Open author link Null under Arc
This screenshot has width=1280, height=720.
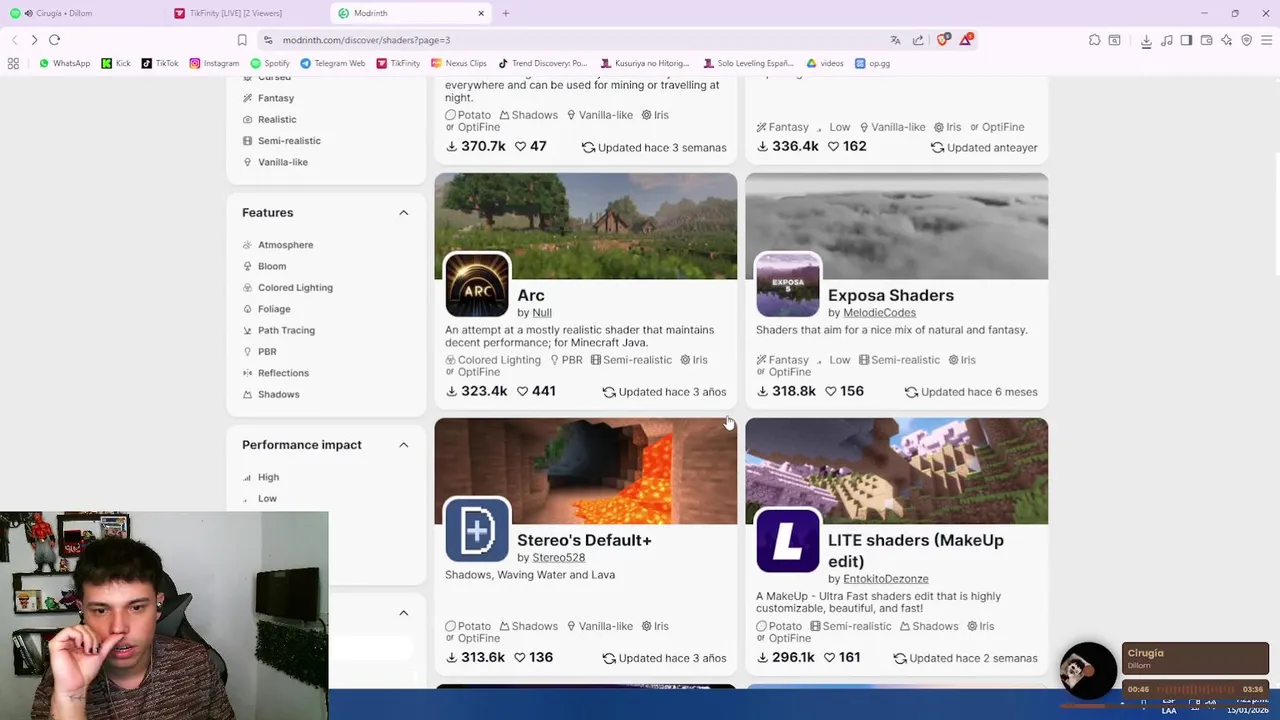(542, 313)
